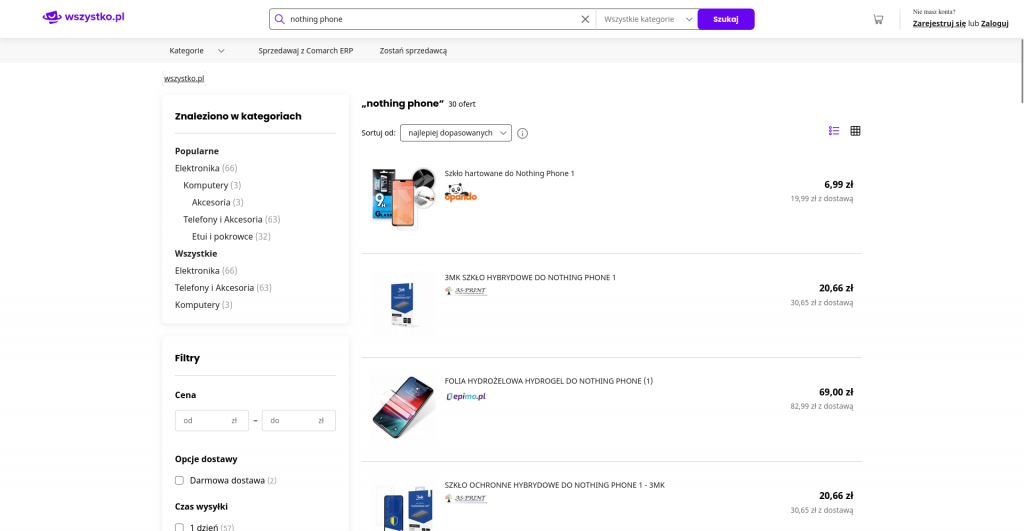
Task: Open the Wszystkie kategorie dropdown
Action: 647,19
